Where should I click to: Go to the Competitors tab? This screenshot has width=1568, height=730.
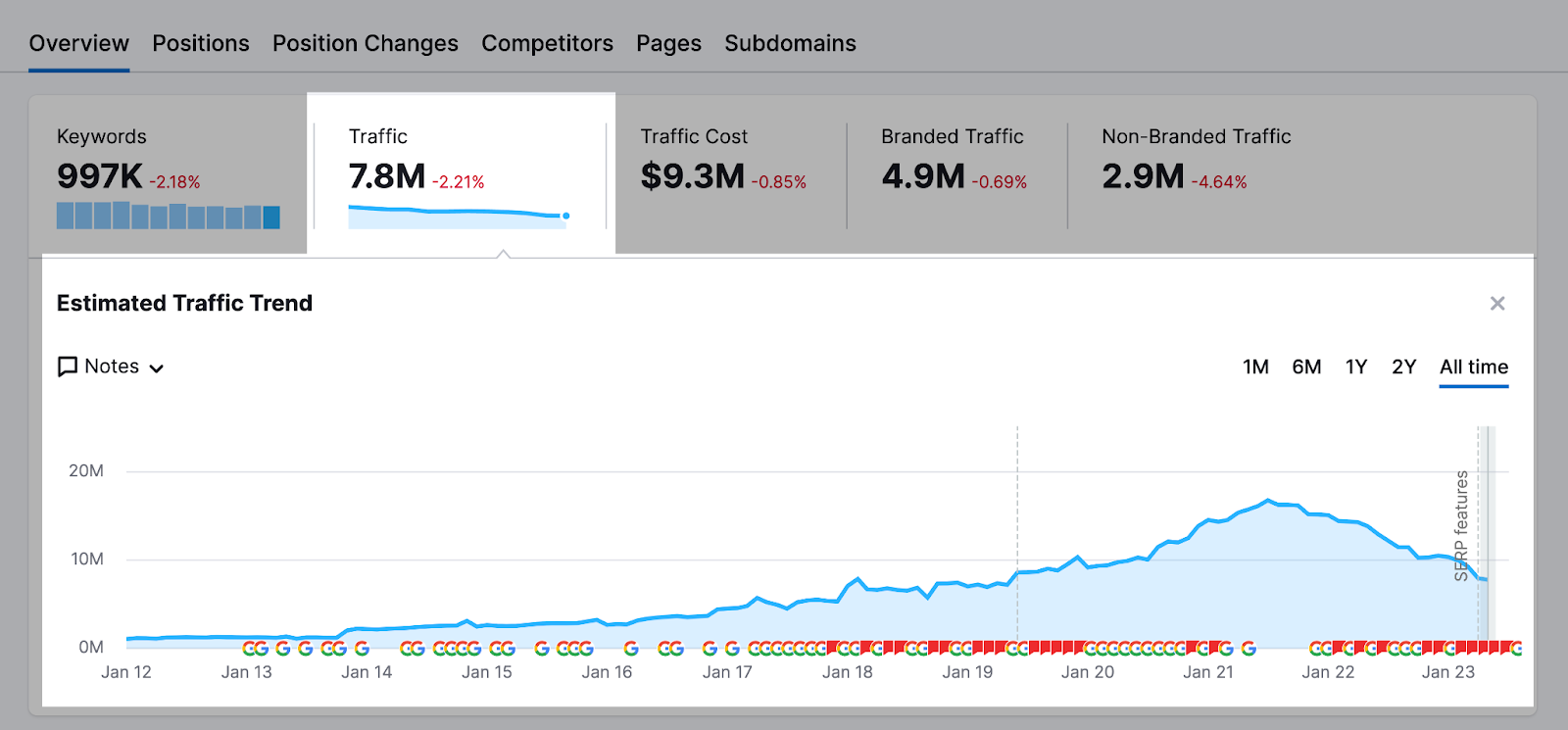[547, 43]
